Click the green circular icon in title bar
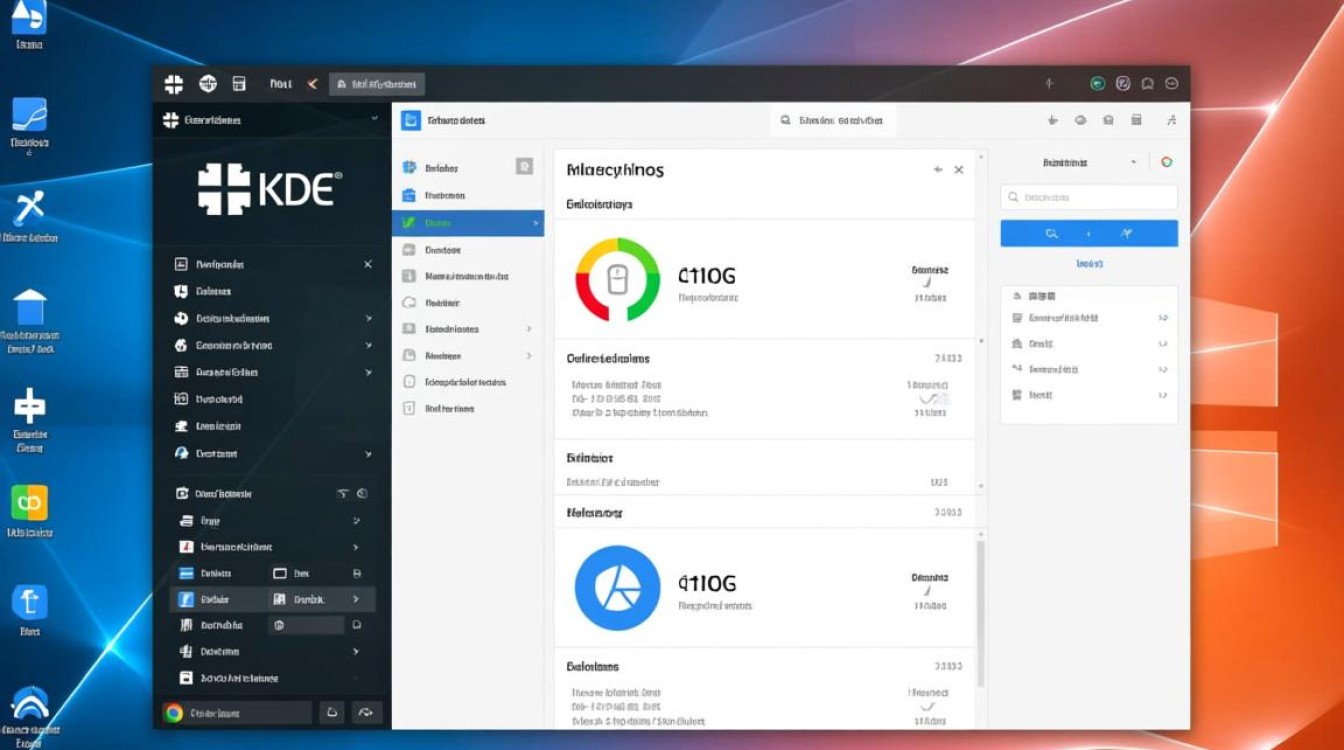 pyautogui.click(x=1097, y=84)
